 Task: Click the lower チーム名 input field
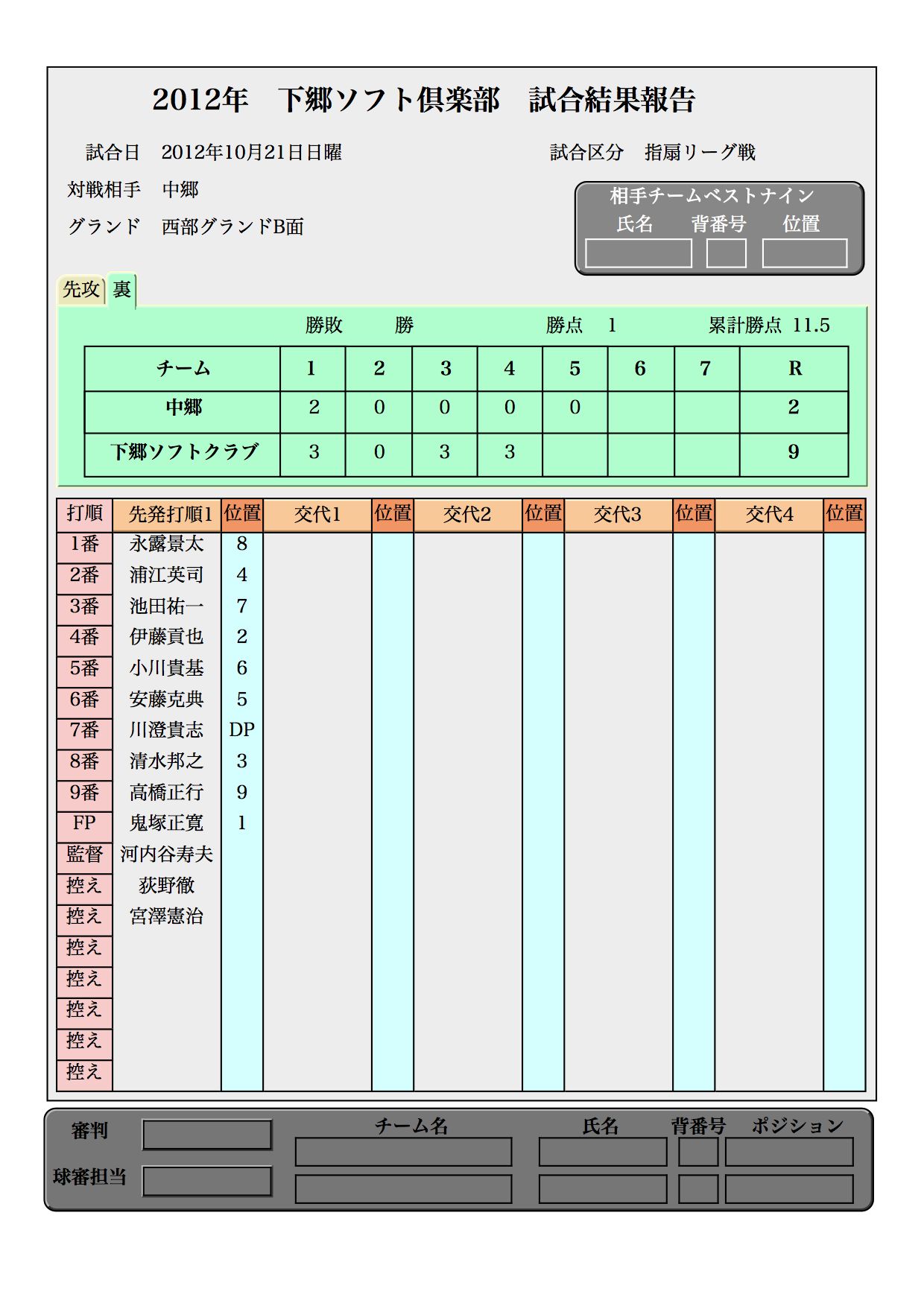coord(404,1189)
